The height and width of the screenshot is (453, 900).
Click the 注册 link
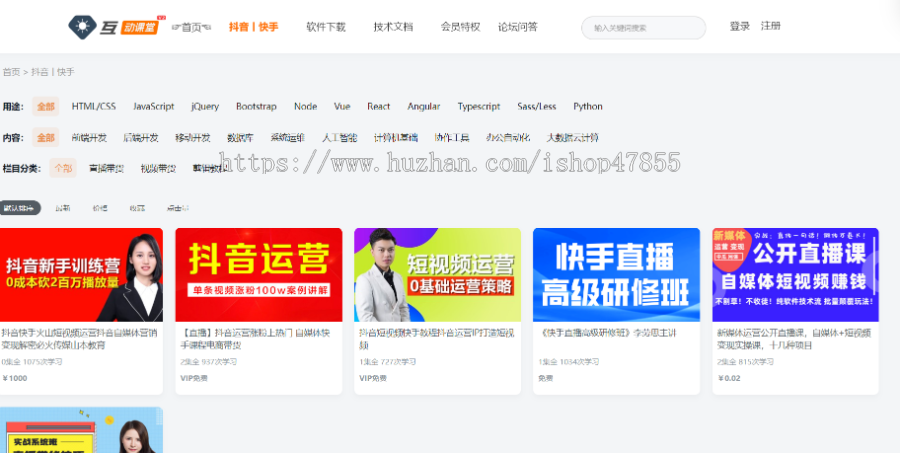pos(771,26)
